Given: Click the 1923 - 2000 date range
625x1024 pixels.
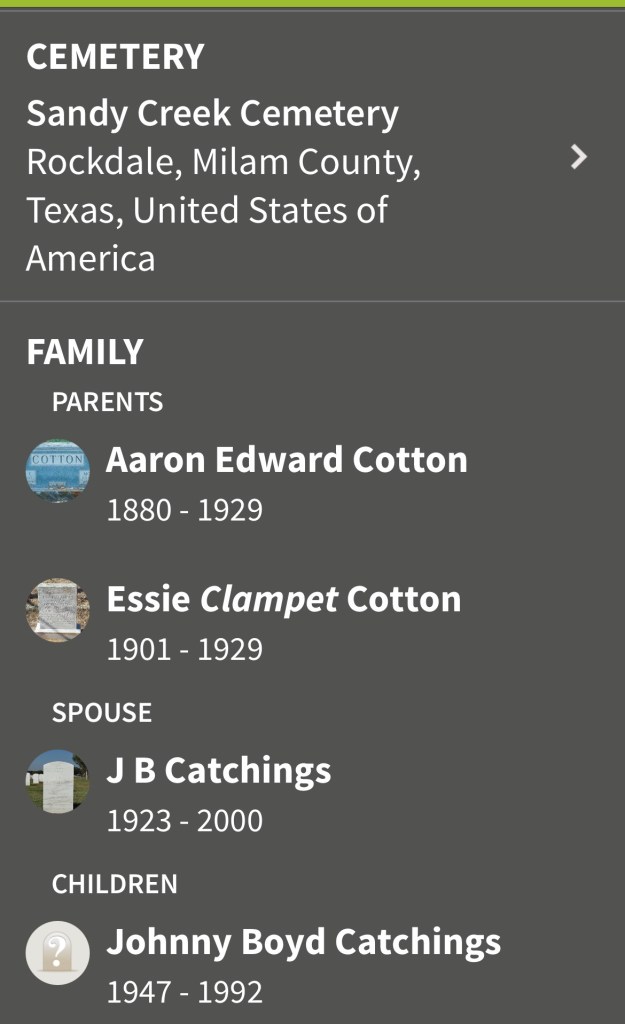Looking at the screenshot, I should pyautogui.click(x=185, y=821).
